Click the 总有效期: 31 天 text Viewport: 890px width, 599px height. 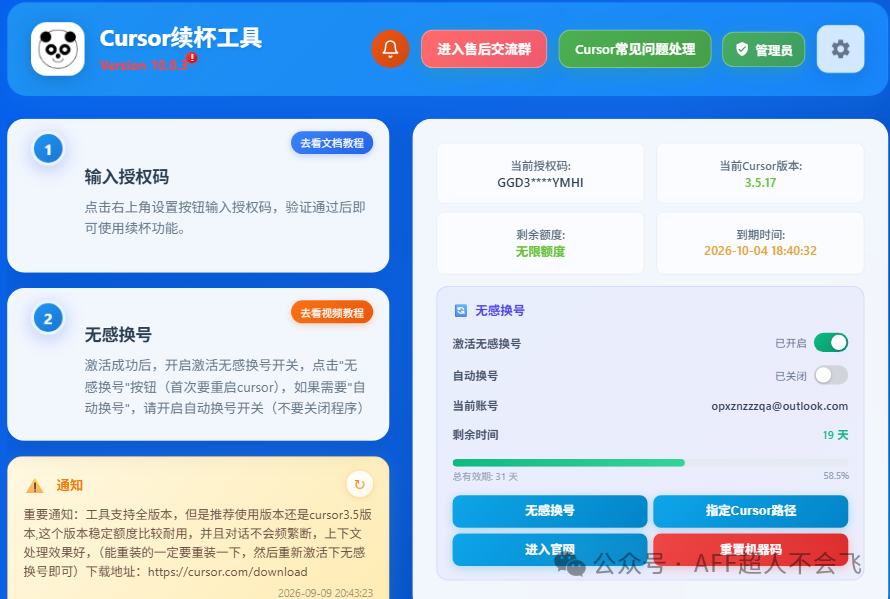[485, 476]
